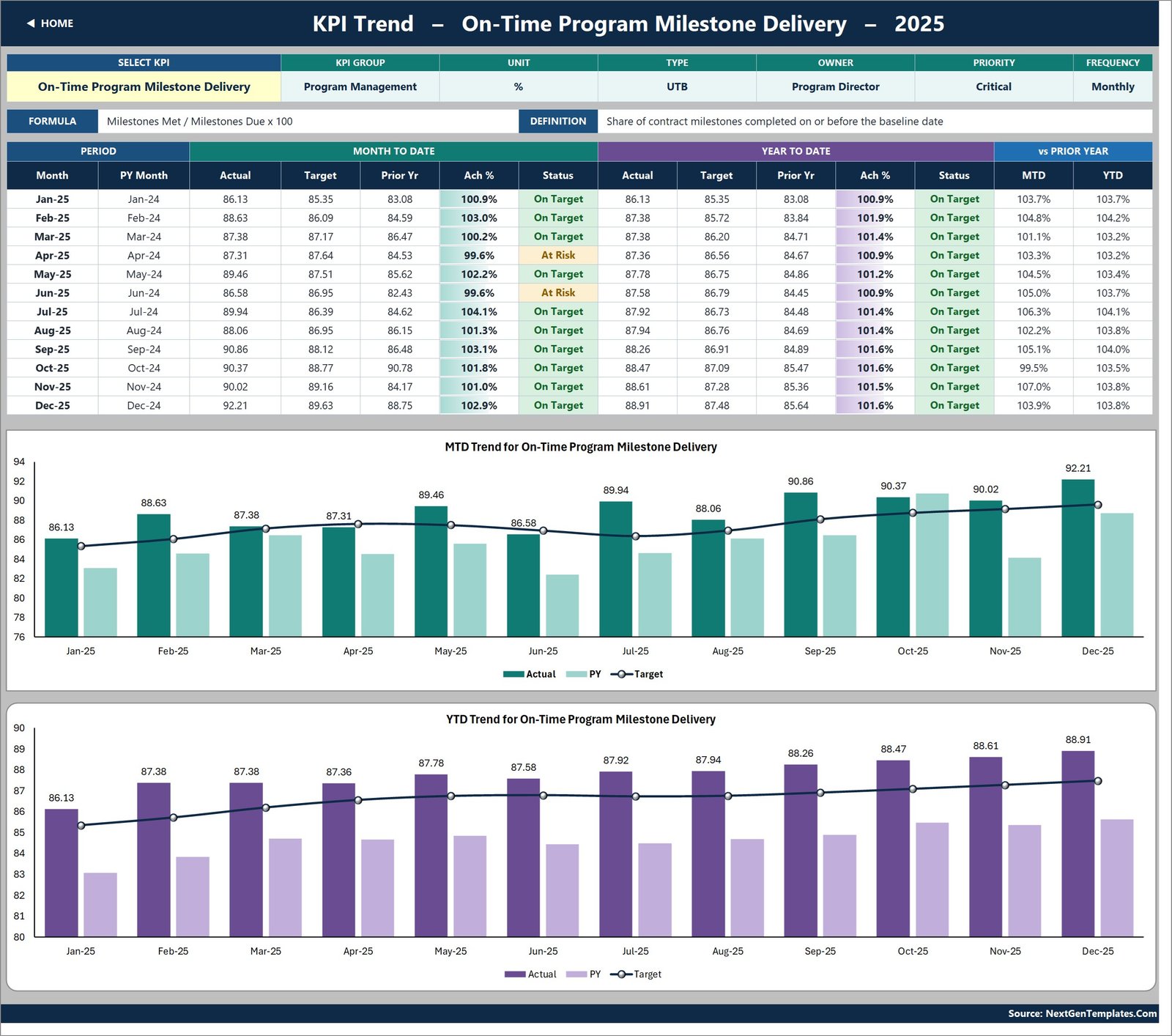Click the HOME back arrow icon
Viewport: 1172px width, 1036px height.
point(31,23)
